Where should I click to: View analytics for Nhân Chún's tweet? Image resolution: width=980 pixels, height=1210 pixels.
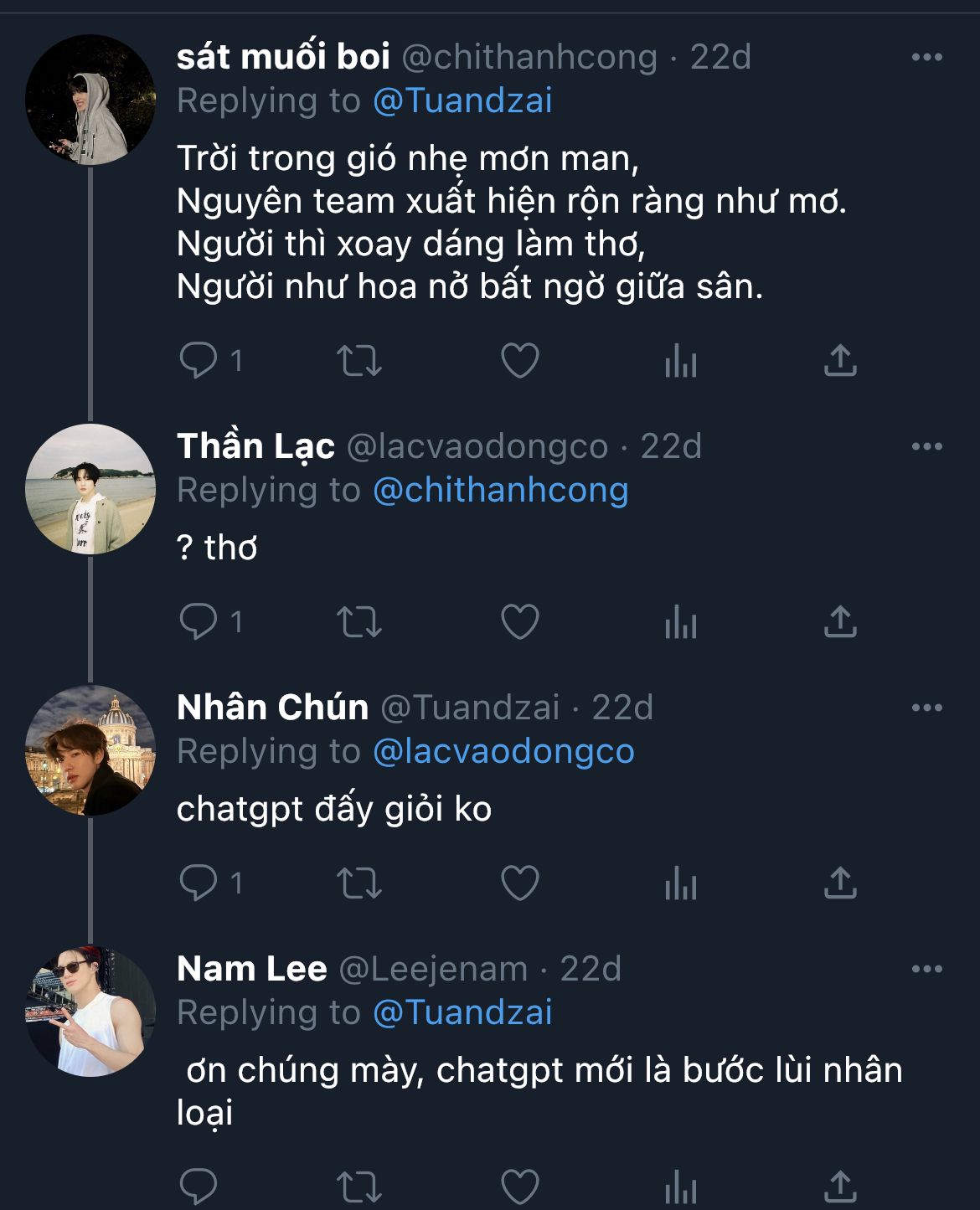tap(680, 884)
